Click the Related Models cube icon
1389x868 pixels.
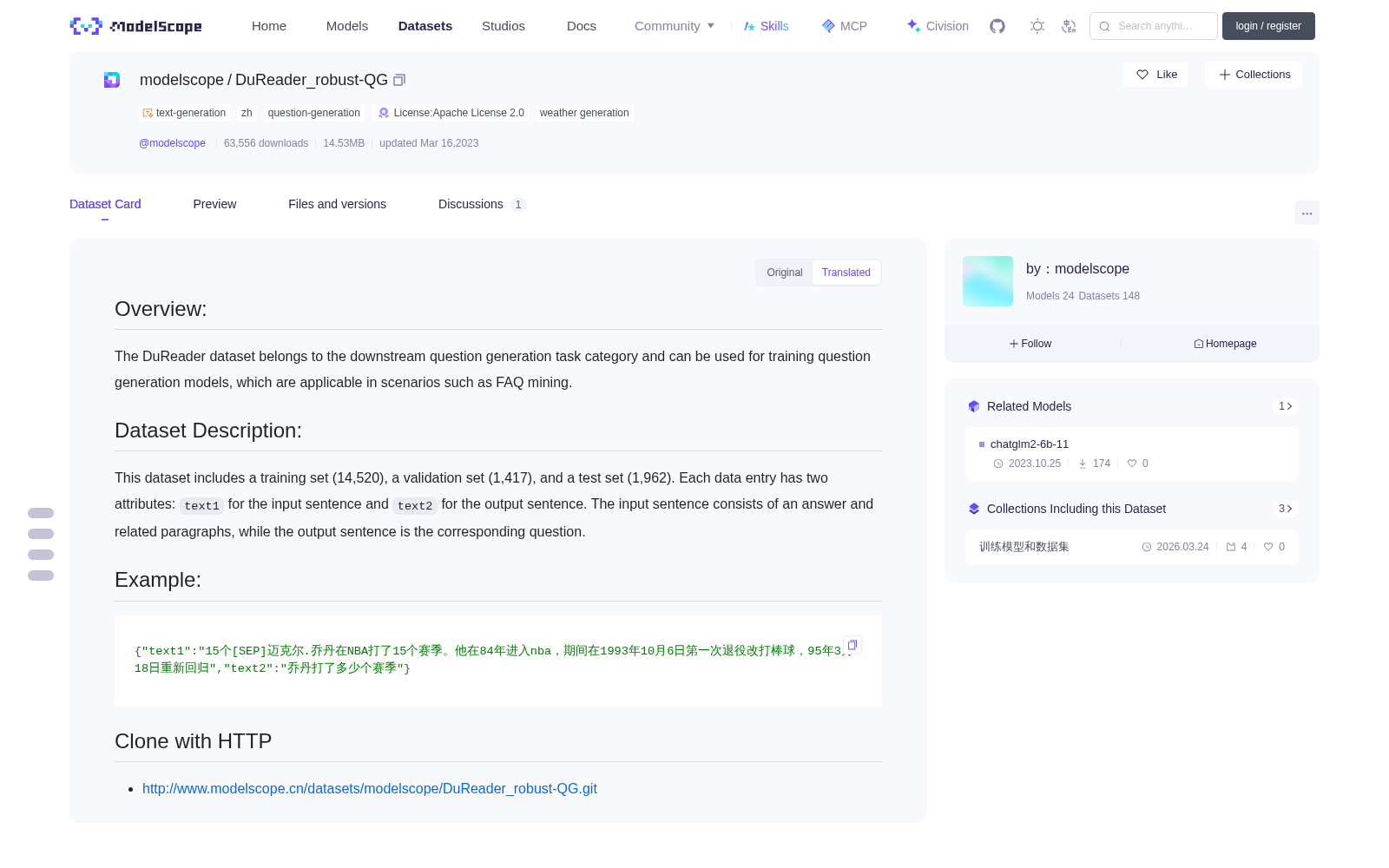click(974, 406)
